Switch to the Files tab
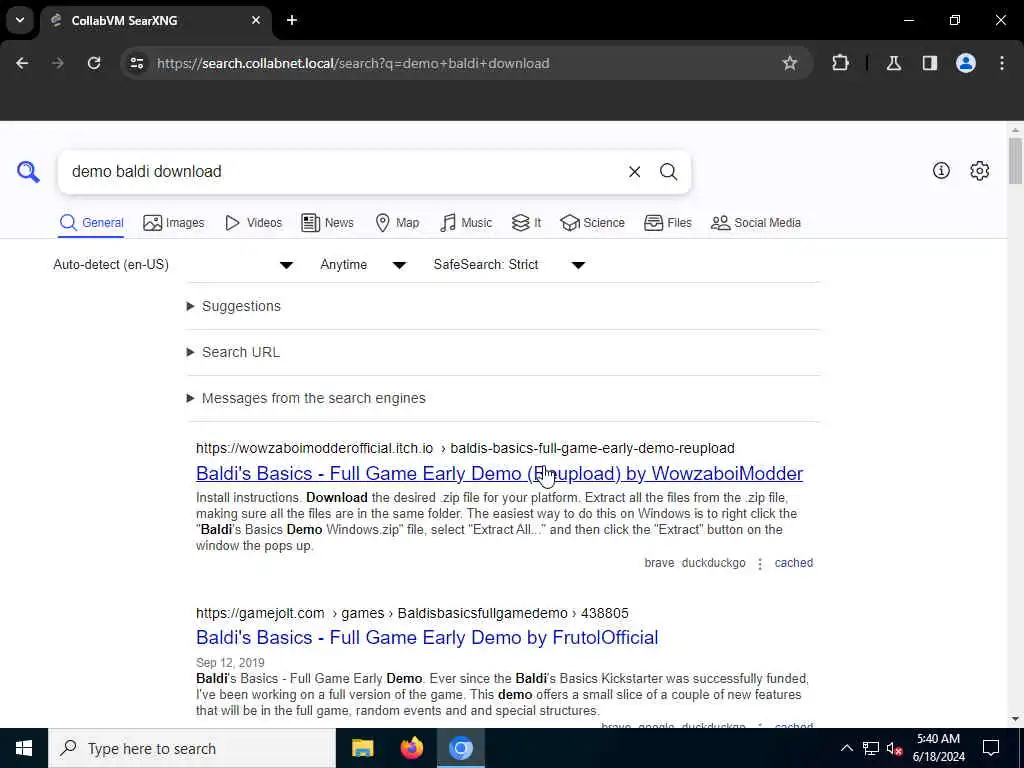Screen dimensions: 1024x768 [667, 223]
